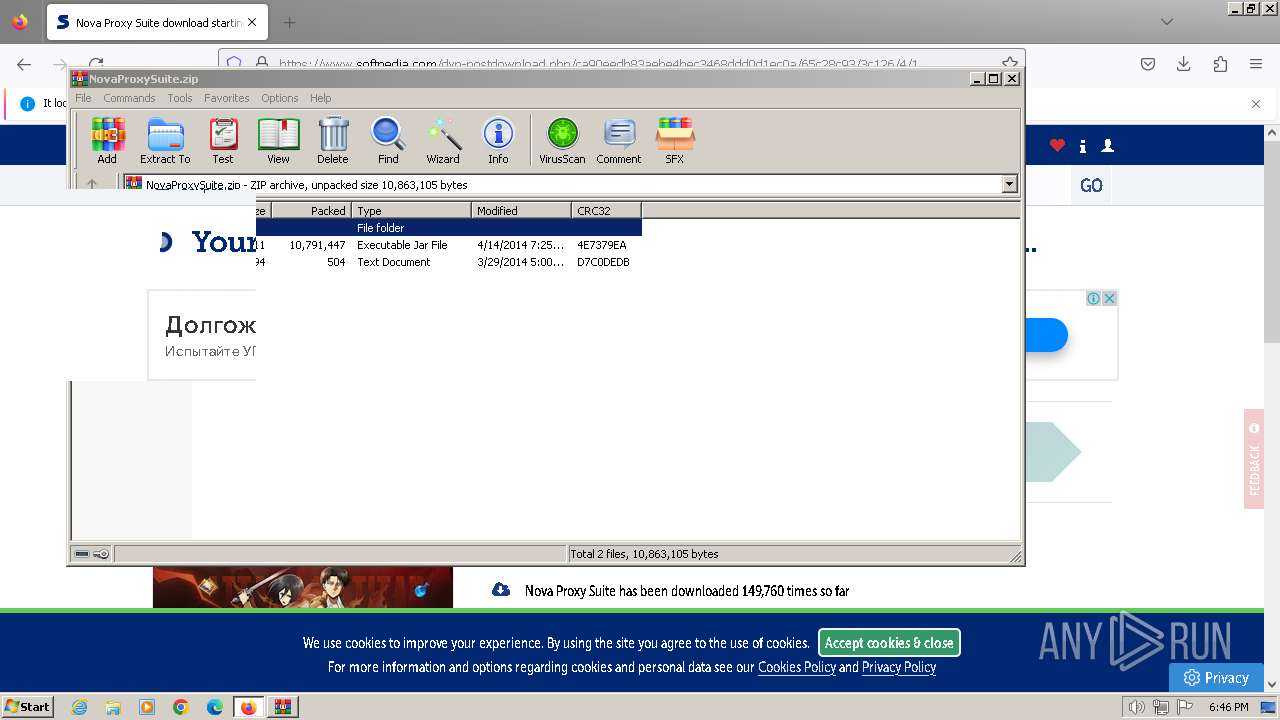Click the Find magnifier icon
Viewport: 1280px width, 720px height.
(x=388, y=140)
